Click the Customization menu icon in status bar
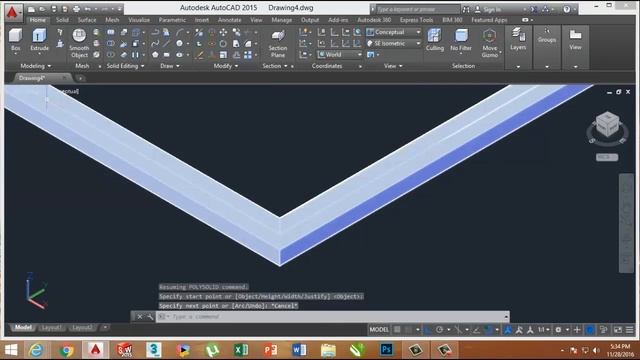 630,329
